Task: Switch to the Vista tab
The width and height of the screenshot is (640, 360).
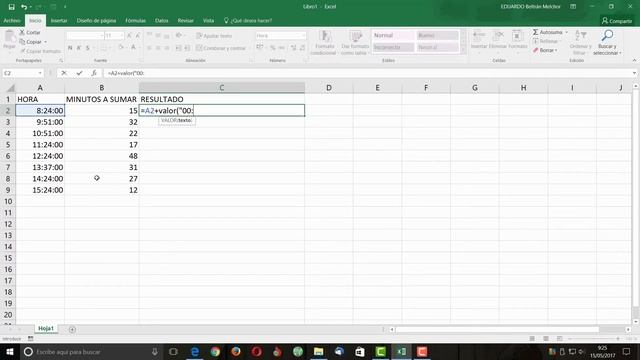Action: tap(208, 20)
